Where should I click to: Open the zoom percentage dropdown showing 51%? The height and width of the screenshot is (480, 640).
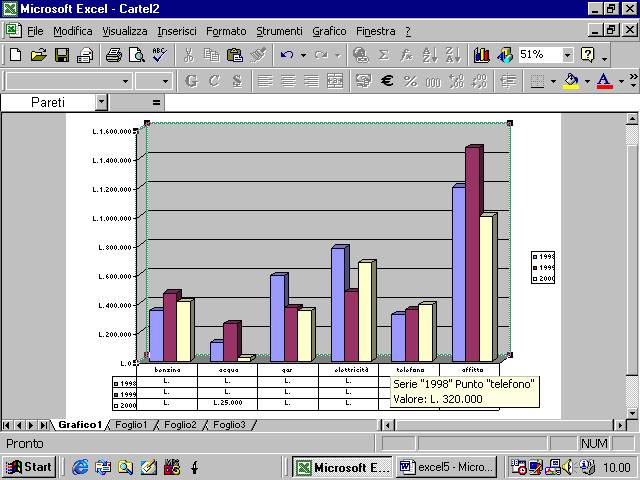568,55
